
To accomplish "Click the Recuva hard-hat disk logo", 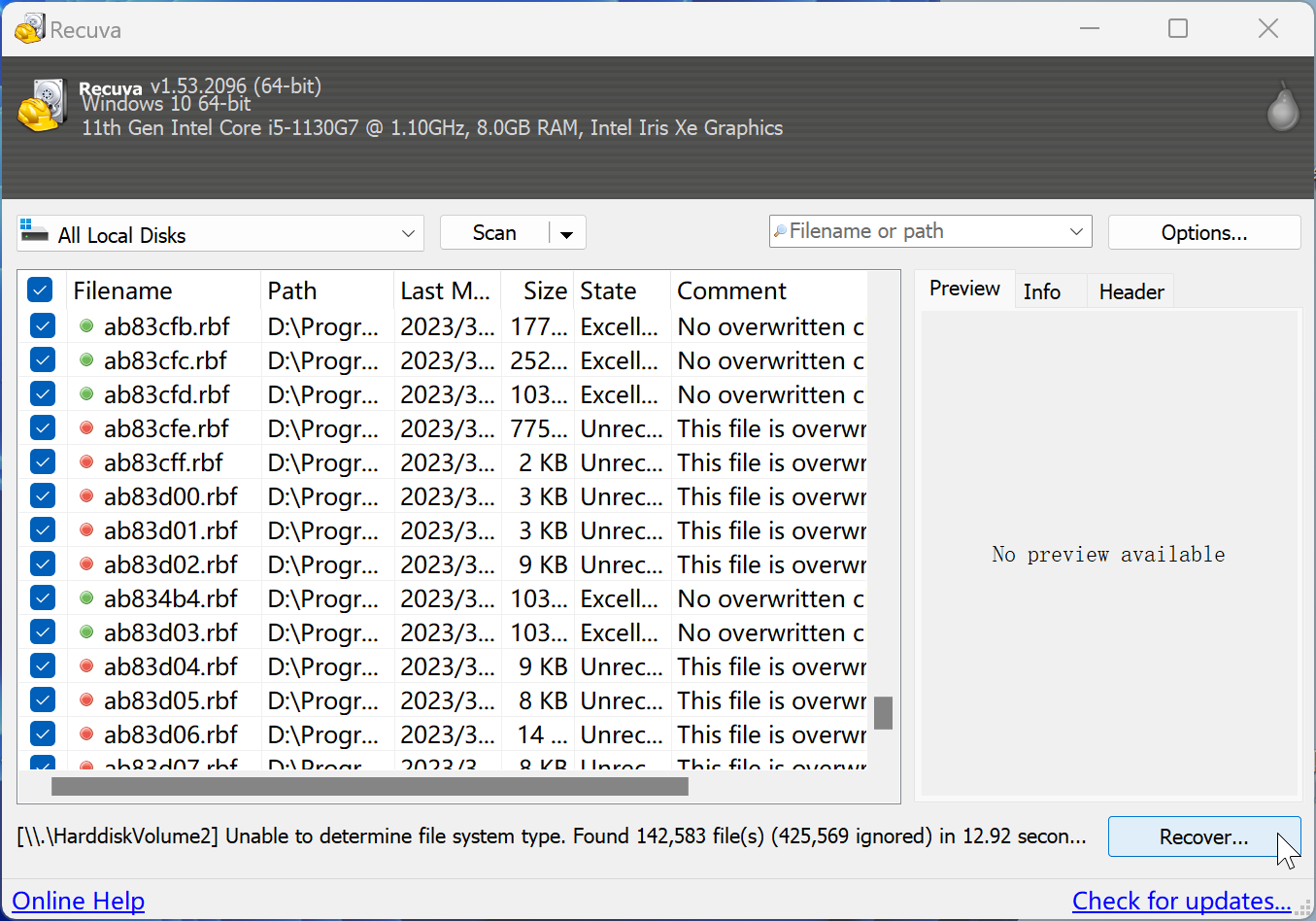I will point(43,105).
